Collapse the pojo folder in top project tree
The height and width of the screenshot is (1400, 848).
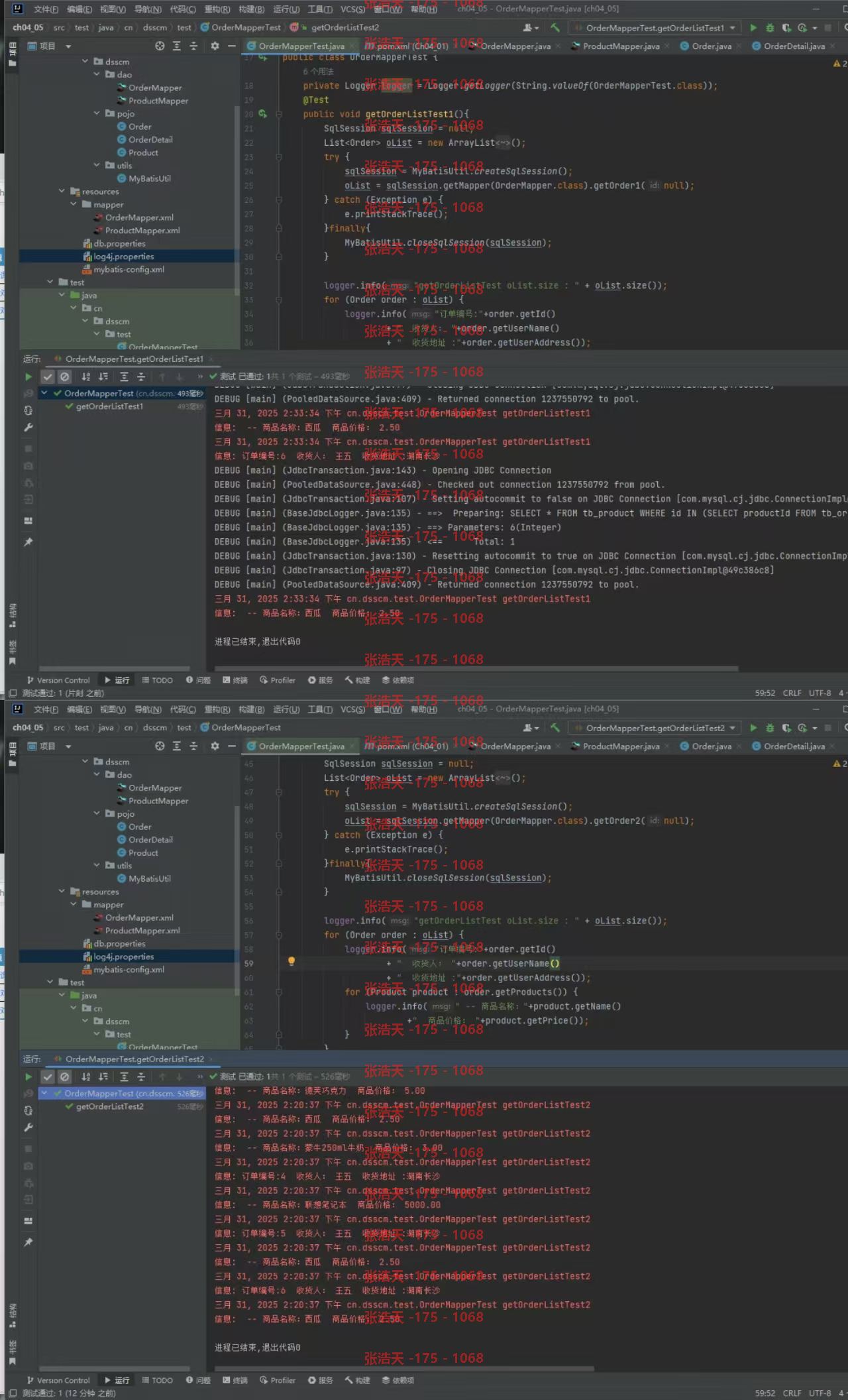(97, 113)
